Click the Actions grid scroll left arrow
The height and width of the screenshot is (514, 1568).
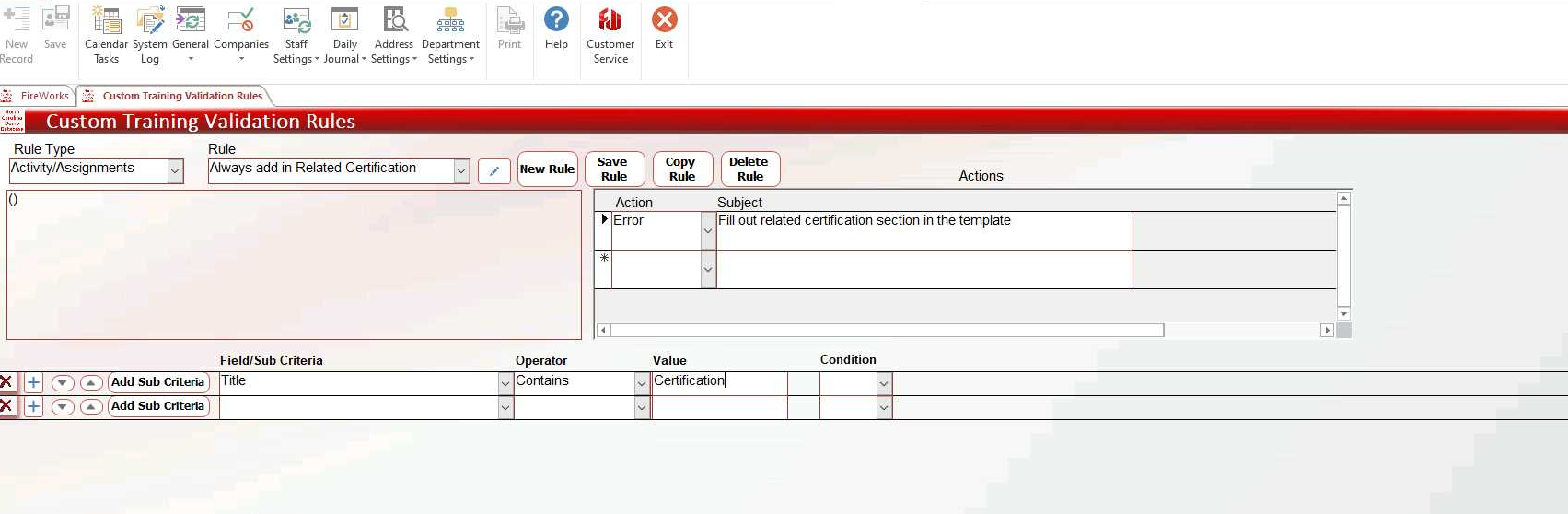(x=603, y=330)
